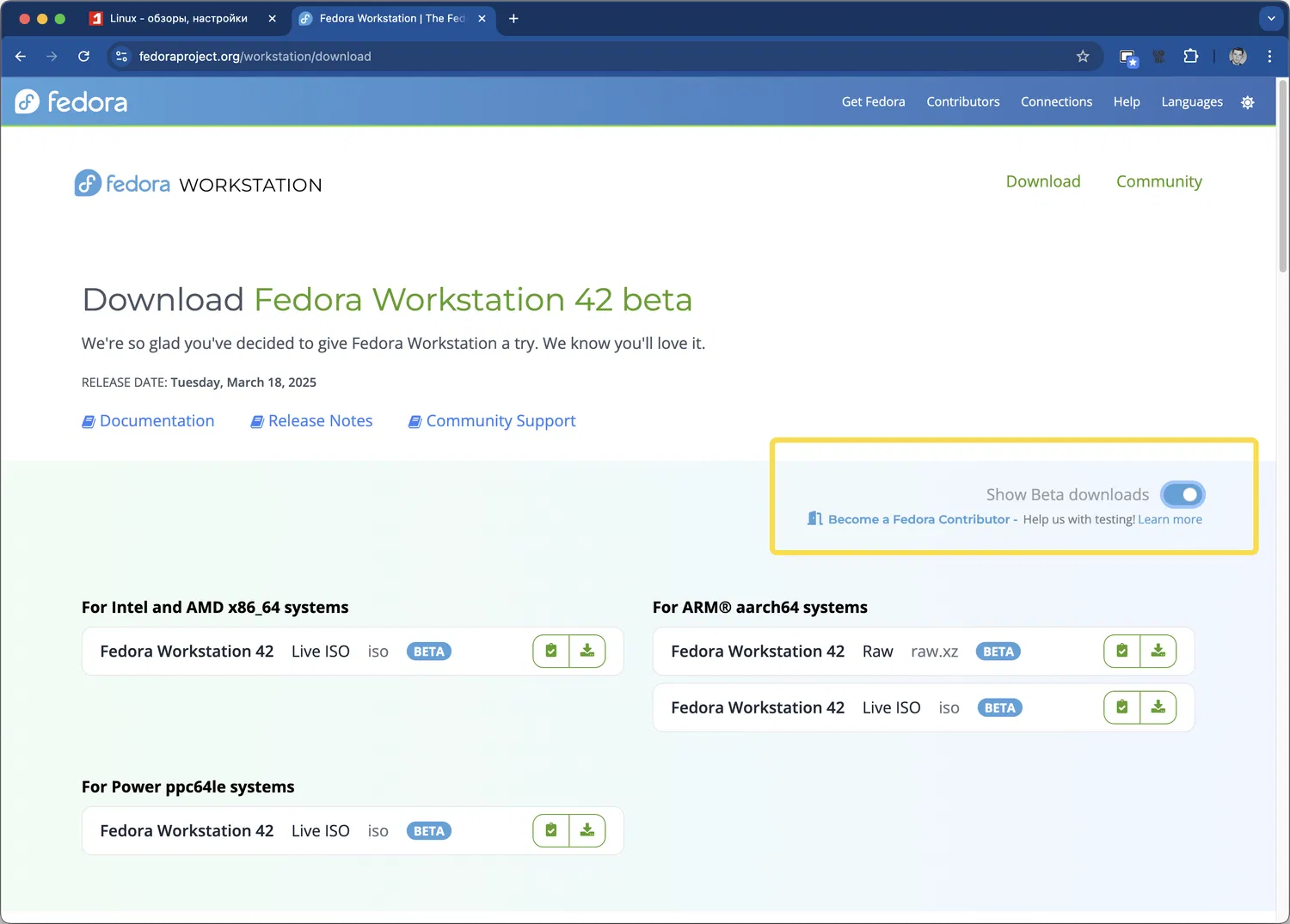Click the verify checksum icon for x86_64 Live ISO
Screen dimensions: 1290x924
click(551, 652)
